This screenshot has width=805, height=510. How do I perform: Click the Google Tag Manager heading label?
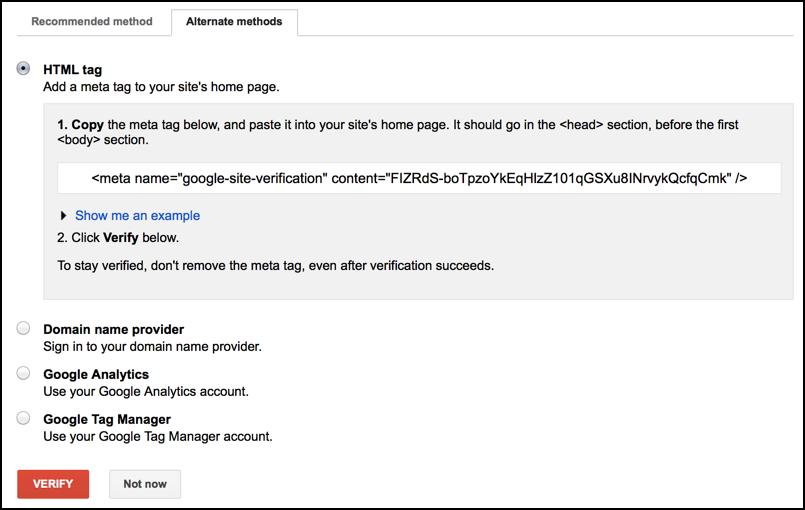pos(107,419)
